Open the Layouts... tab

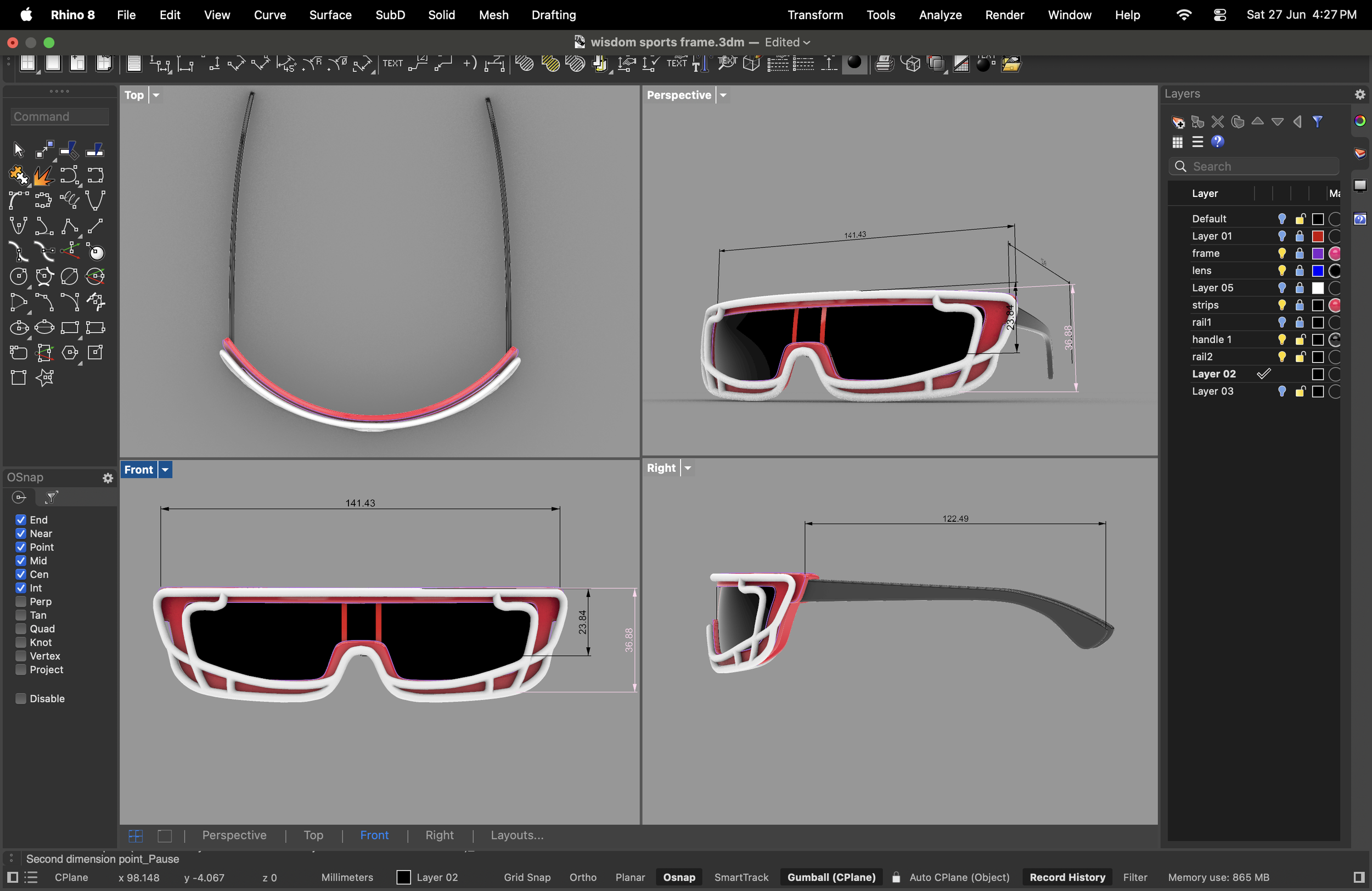pyautogui.click(x=517, y=835)
